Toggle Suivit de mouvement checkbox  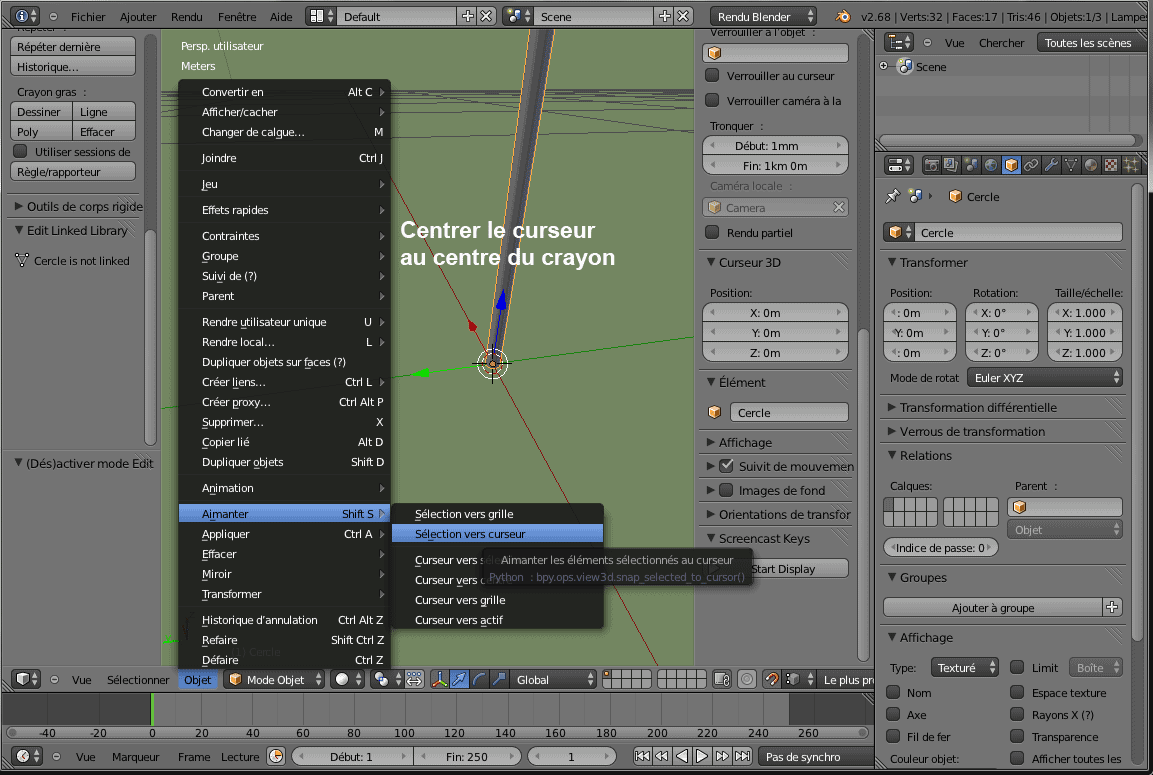click(x=727, y=465)
